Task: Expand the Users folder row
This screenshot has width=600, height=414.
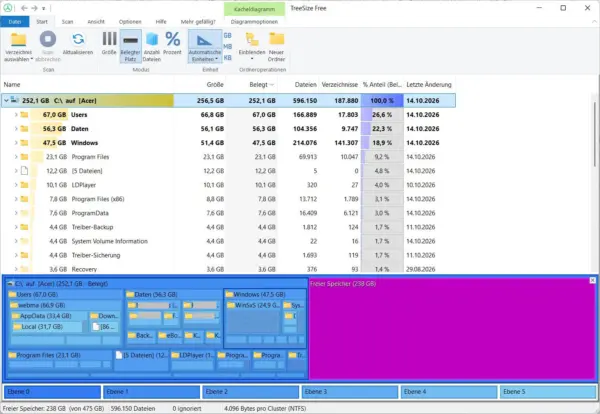Action: 16,115
